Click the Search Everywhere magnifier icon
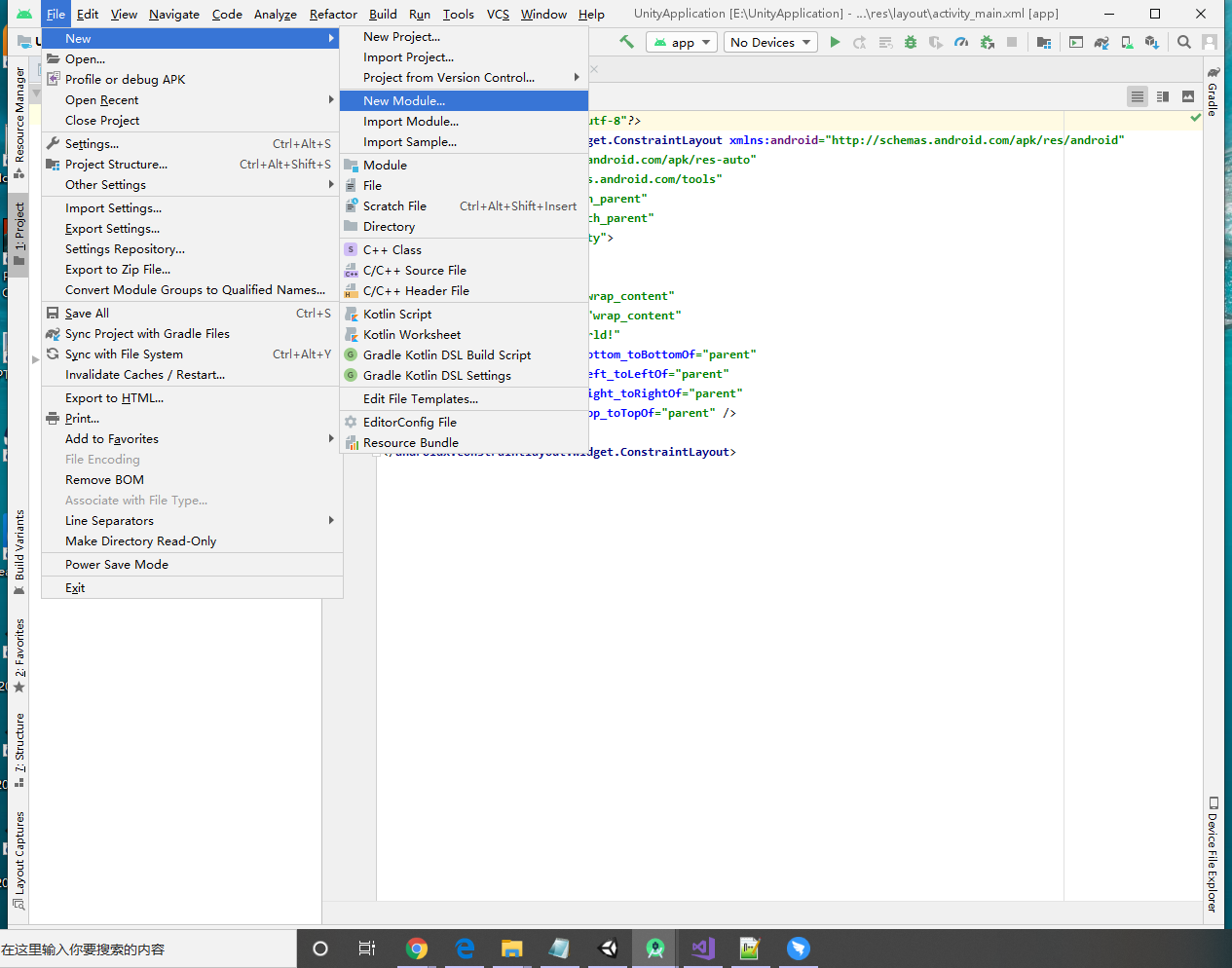Viewport: 1232px width, 968px height. tap(1184, 42)
